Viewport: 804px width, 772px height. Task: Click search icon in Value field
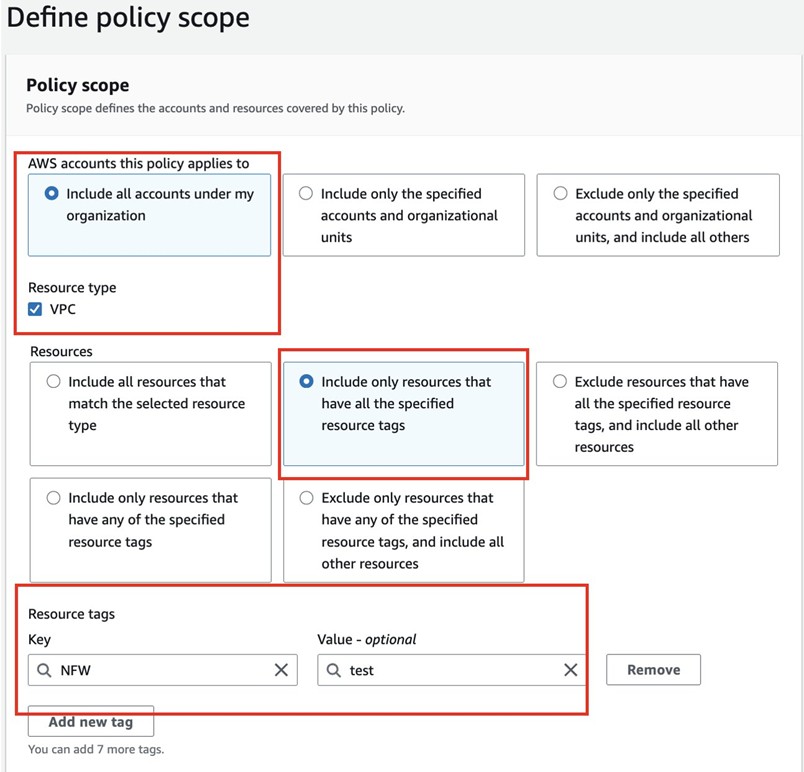(333, 670)
